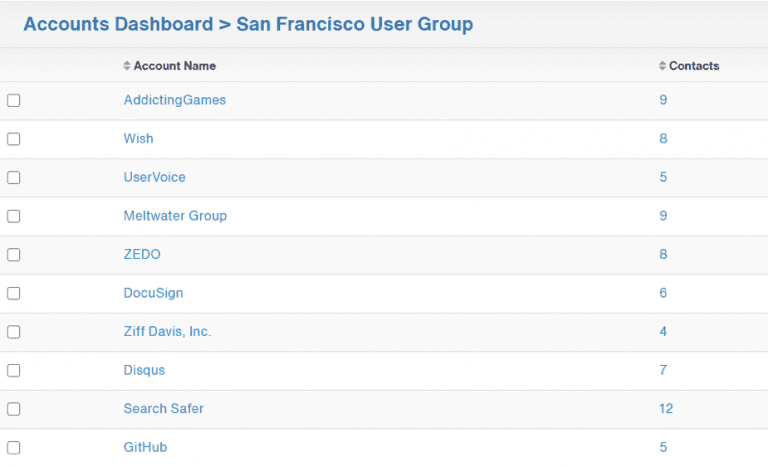Screen dimensions: 768x467
Task: Open Disqus contacts count 7
Action: pos(663,370)
